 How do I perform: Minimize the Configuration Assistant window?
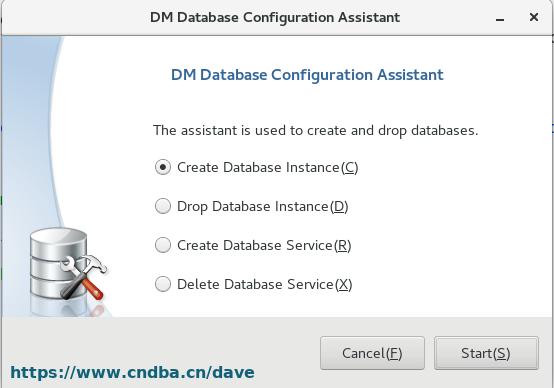pos(500,19)
